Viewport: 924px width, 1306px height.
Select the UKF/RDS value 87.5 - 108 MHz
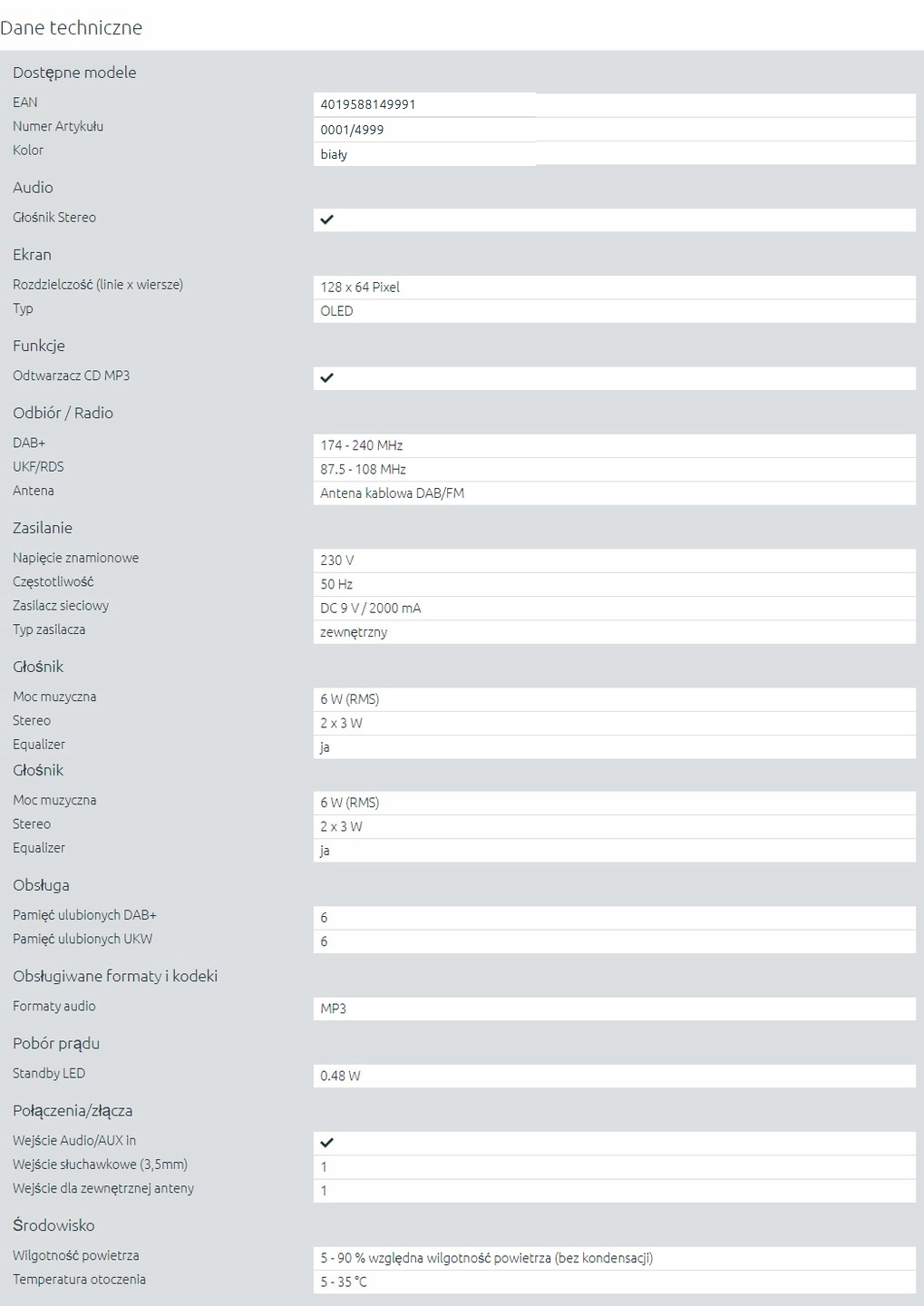point(363,469)
